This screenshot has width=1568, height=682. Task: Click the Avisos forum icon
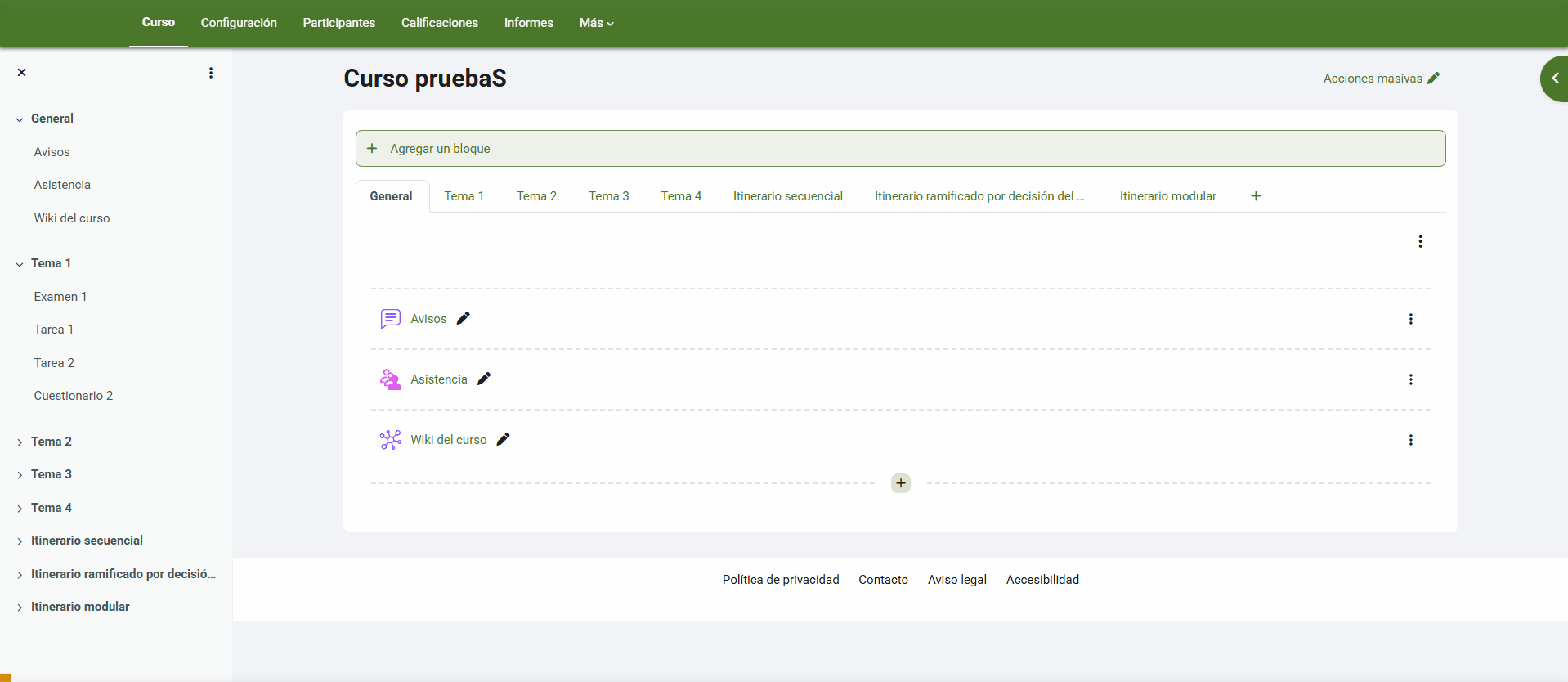391,319
